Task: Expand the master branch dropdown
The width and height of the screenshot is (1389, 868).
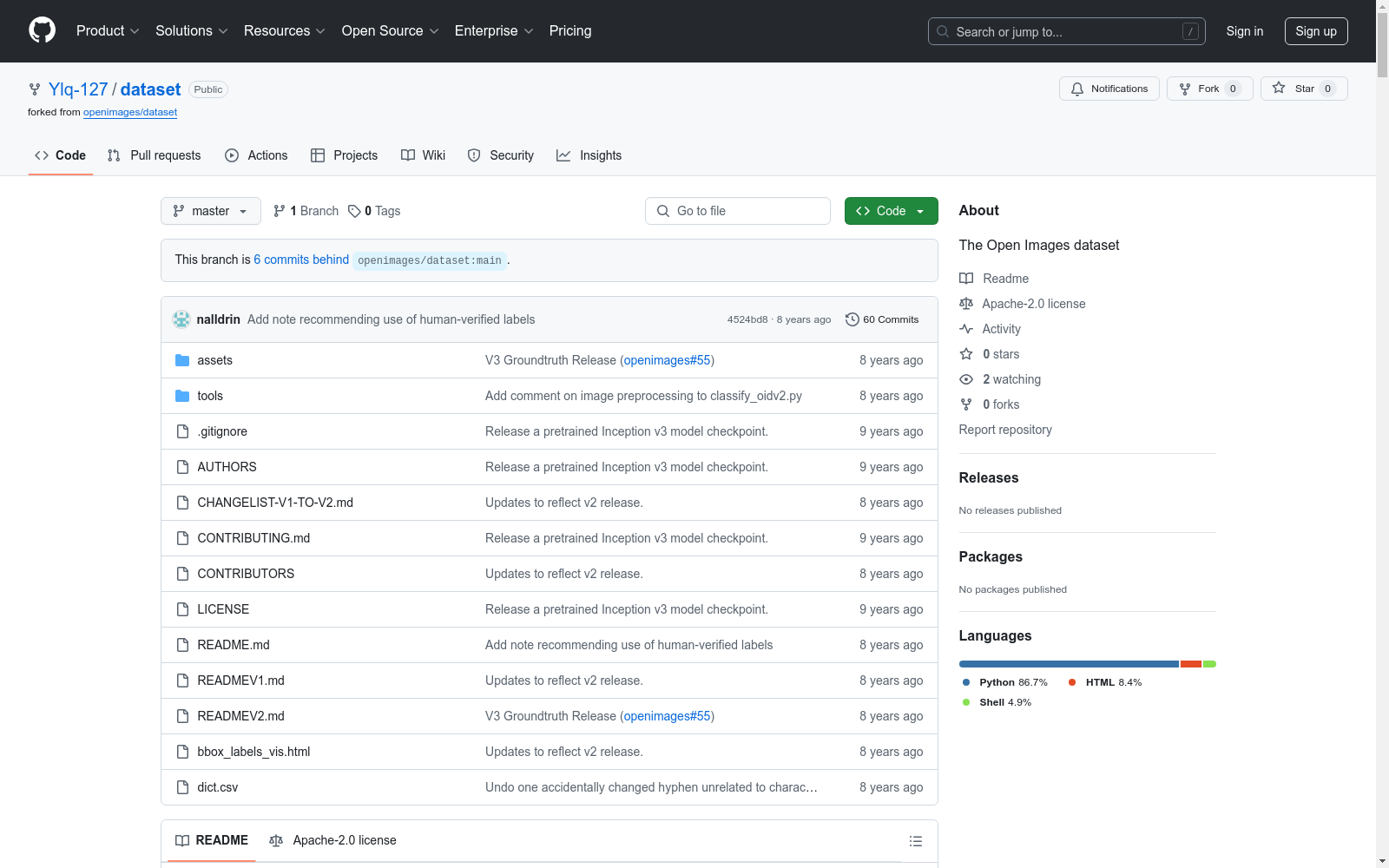Action: [210, 211]
